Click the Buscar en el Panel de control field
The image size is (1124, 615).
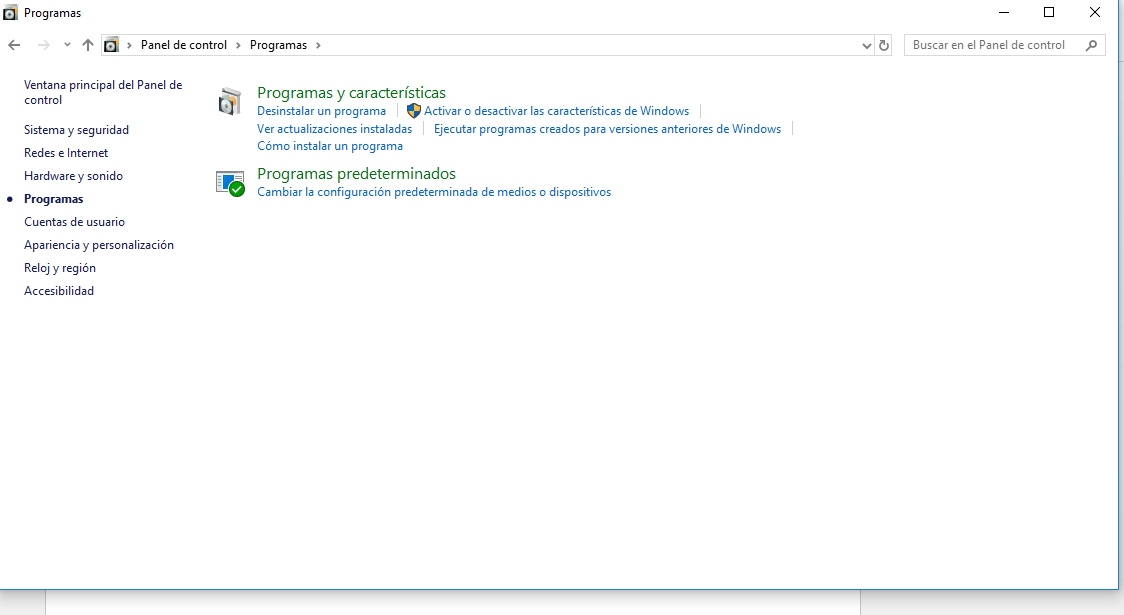[1004, 45]
